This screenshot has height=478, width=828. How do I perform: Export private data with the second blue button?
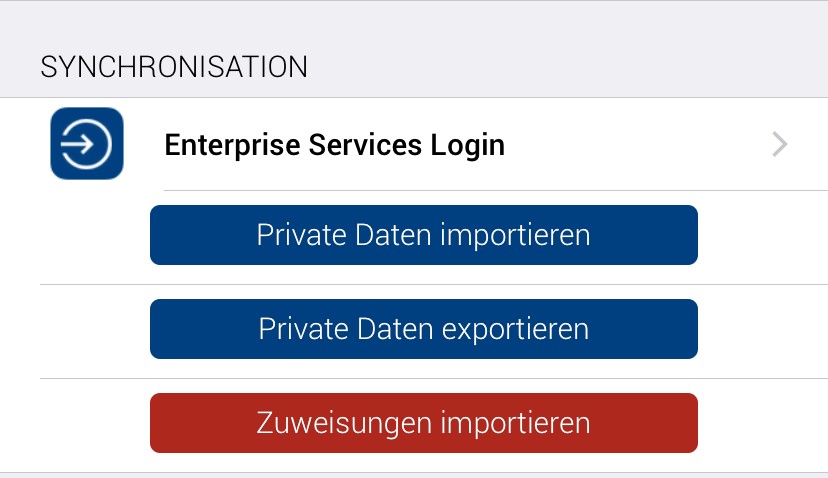click(423, 329)
